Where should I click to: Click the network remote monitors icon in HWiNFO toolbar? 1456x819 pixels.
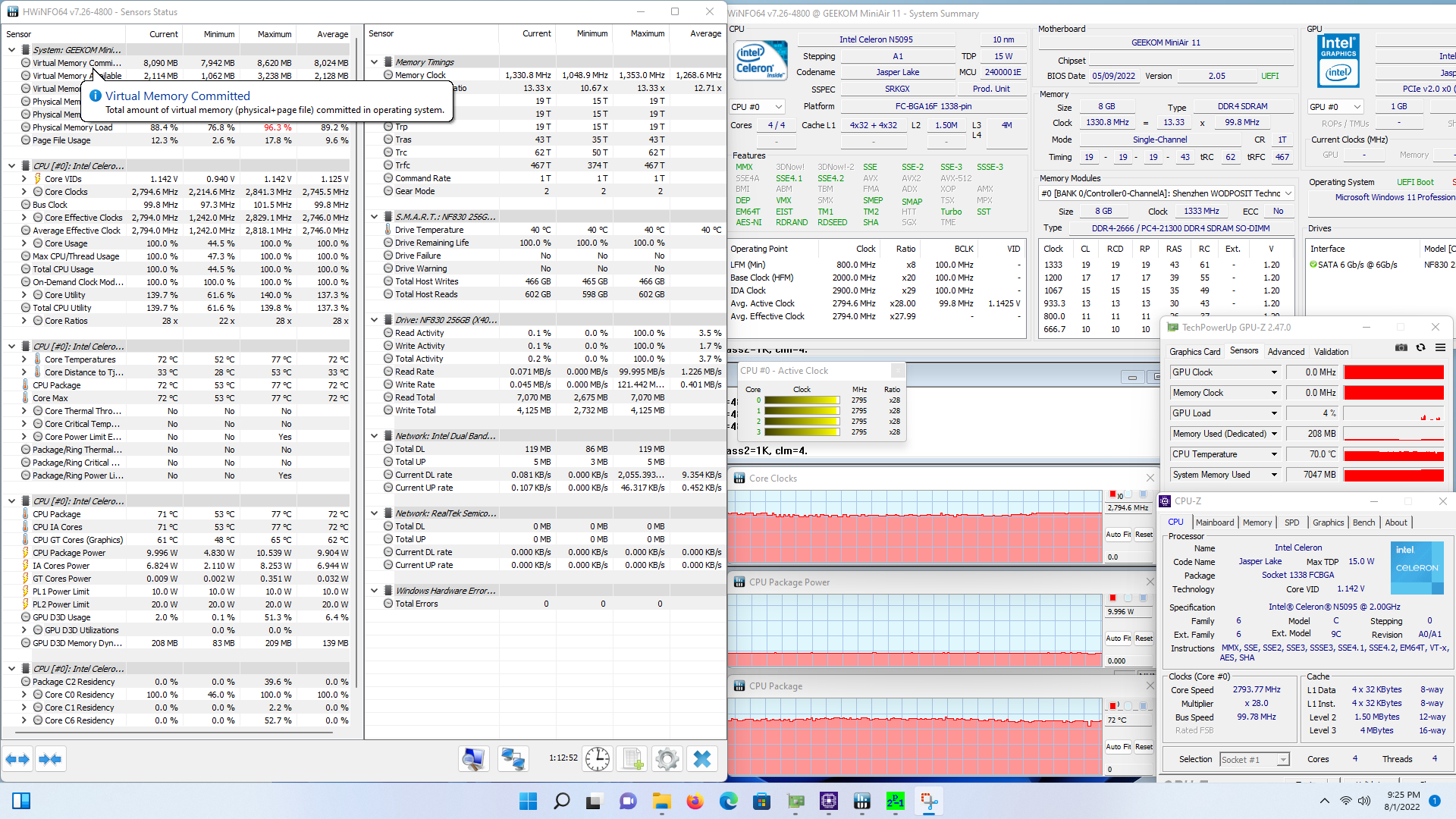click(x=513, y=759)
